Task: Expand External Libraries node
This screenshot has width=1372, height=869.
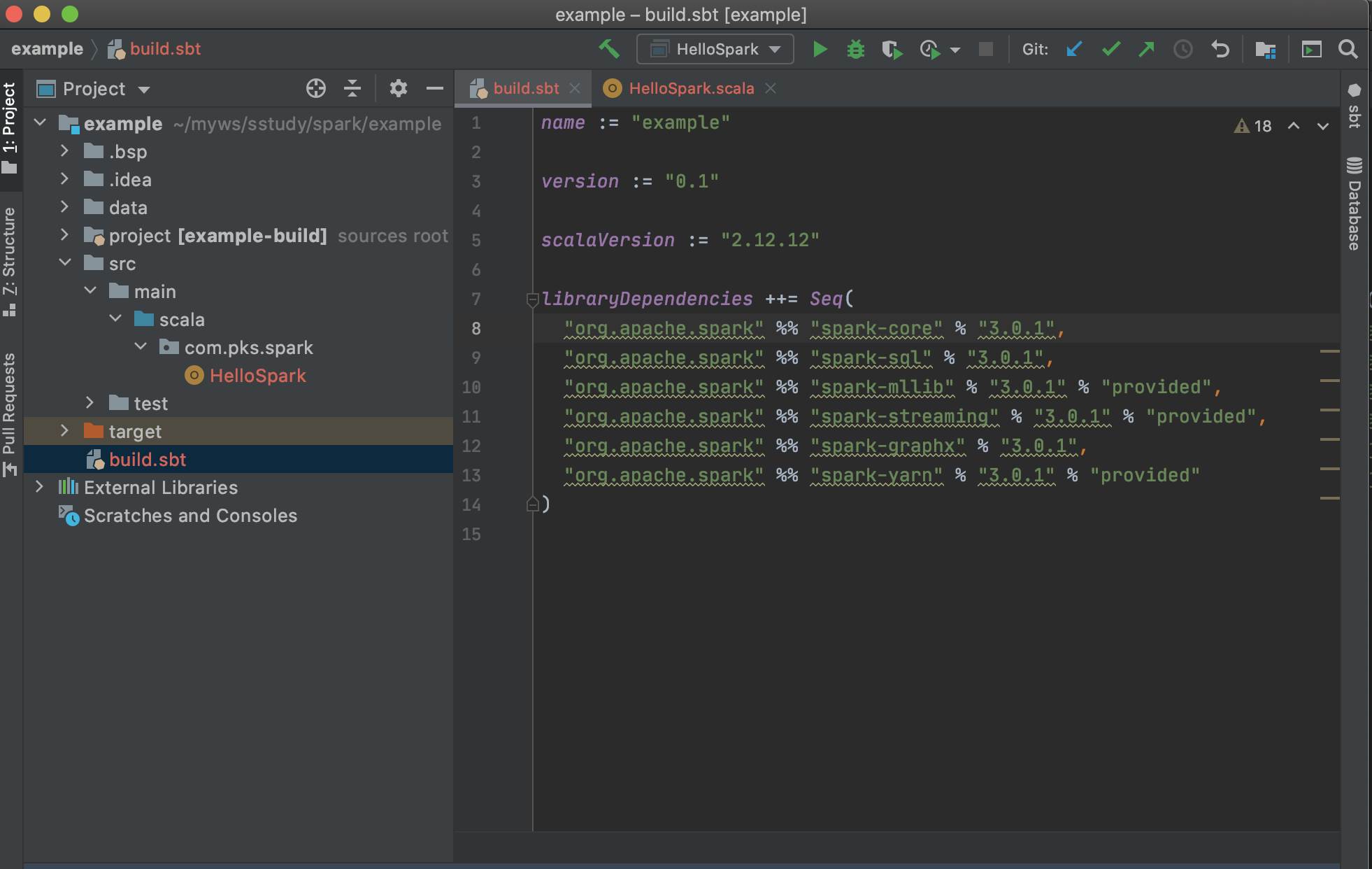Action: coord(40,487)
